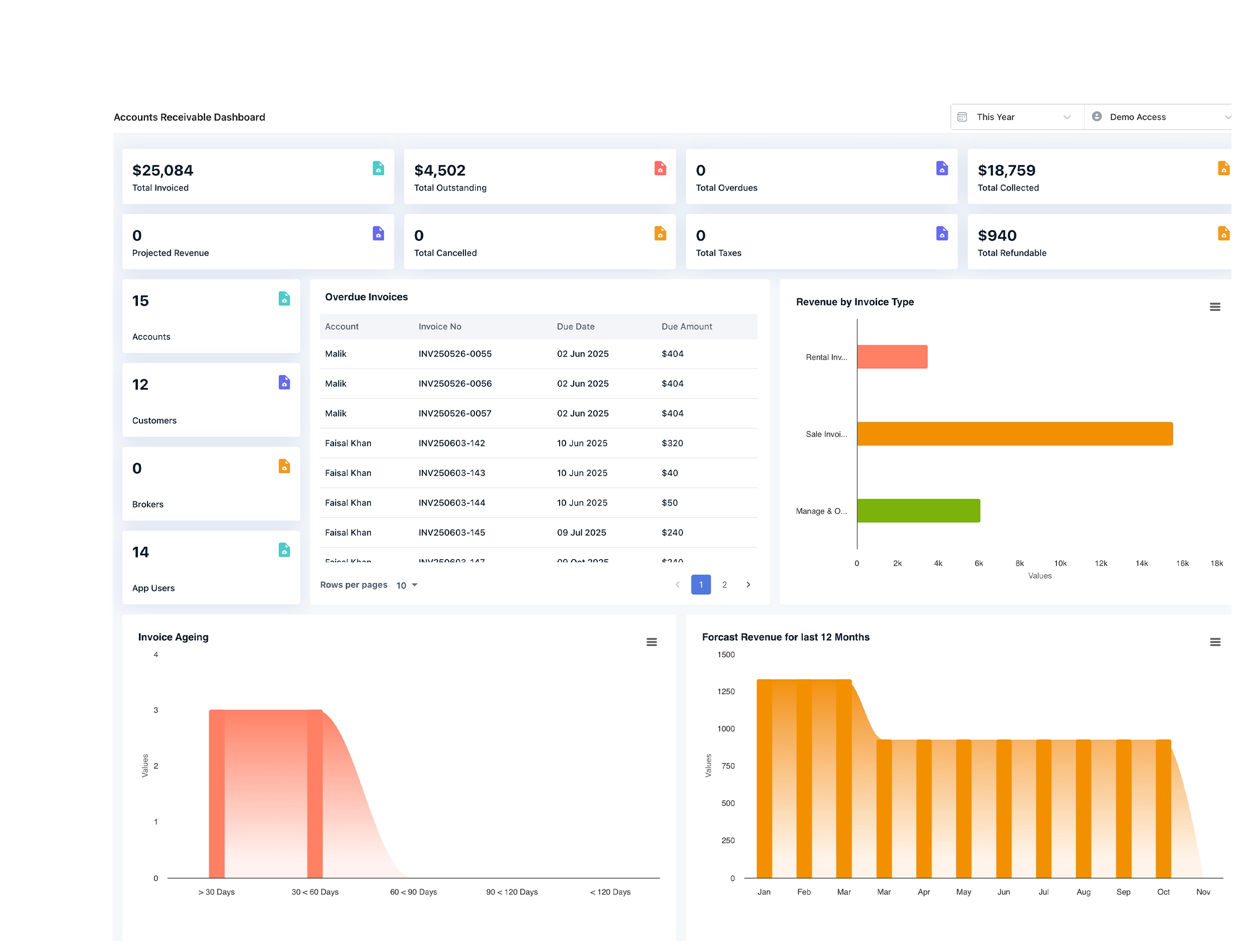This screenshot has width=1234, height=952.
Task: Click the teal icon on App Users card
Action: (x=284, y=550)
